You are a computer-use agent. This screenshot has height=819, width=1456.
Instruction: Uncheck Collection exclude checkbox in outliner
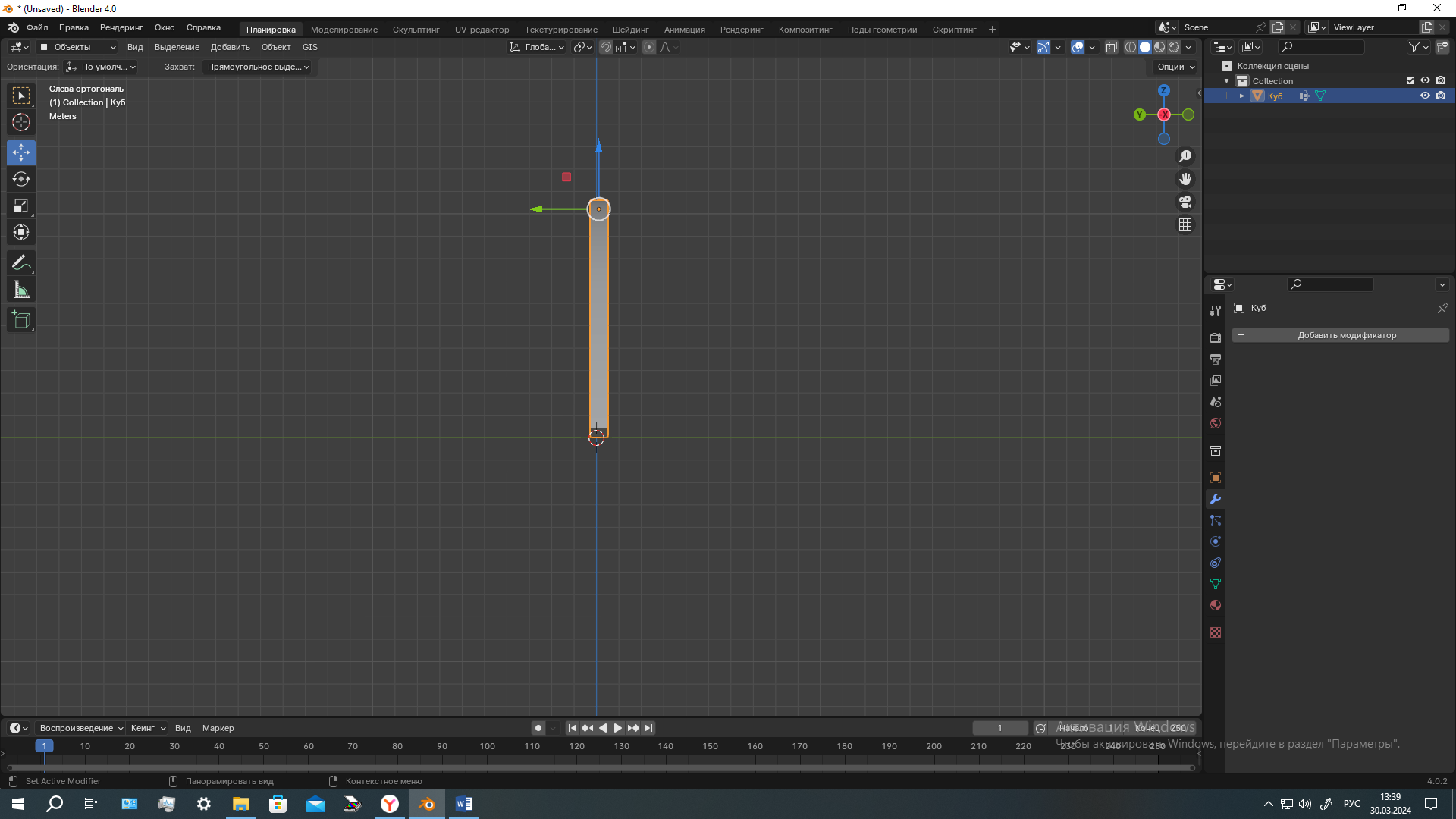click(1410, 80)
